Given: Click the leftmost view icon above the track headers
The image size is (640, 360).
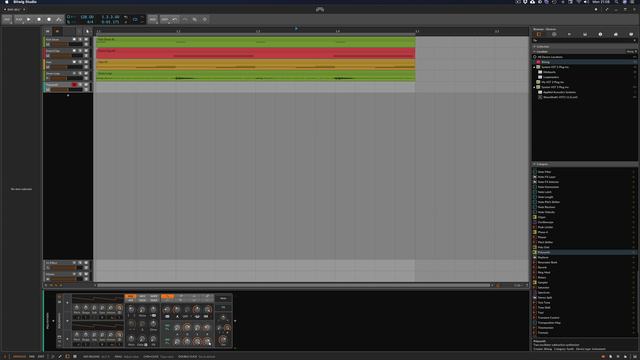Looking at the screenshot, I should pyautogui.click(x=48, y=31).
